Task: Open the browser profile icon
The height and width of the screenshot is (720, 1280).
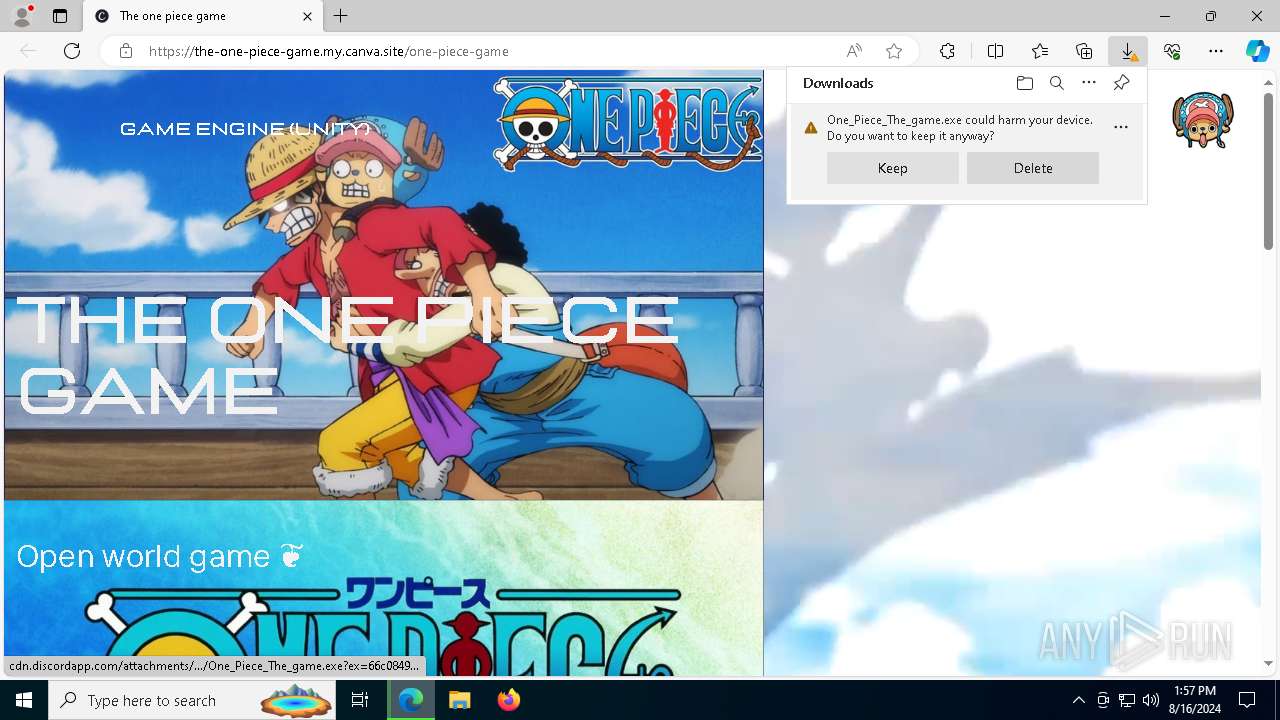Action: [22, 16]
